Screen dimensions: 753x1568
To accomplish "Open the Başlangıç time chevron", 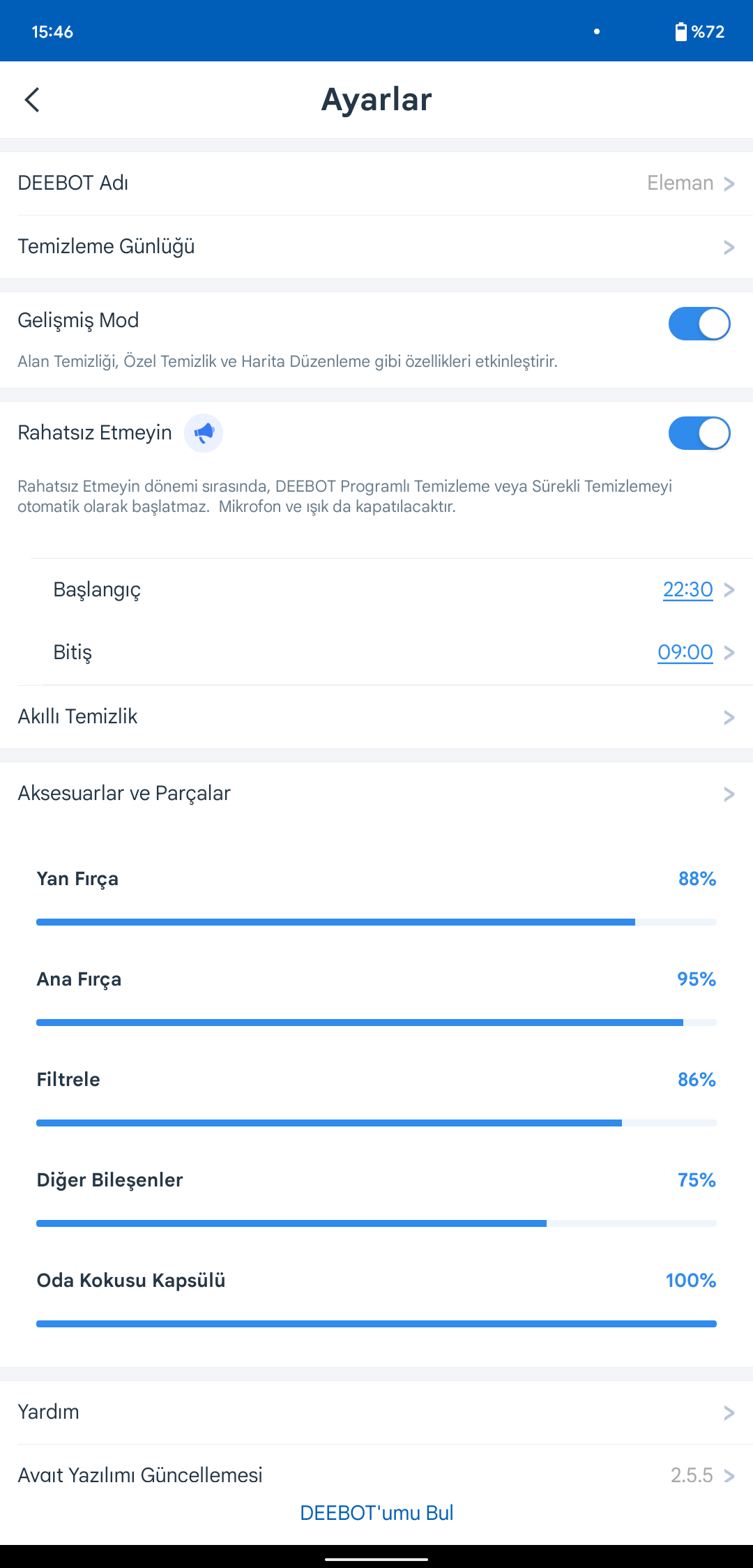I will pos(729,590).
